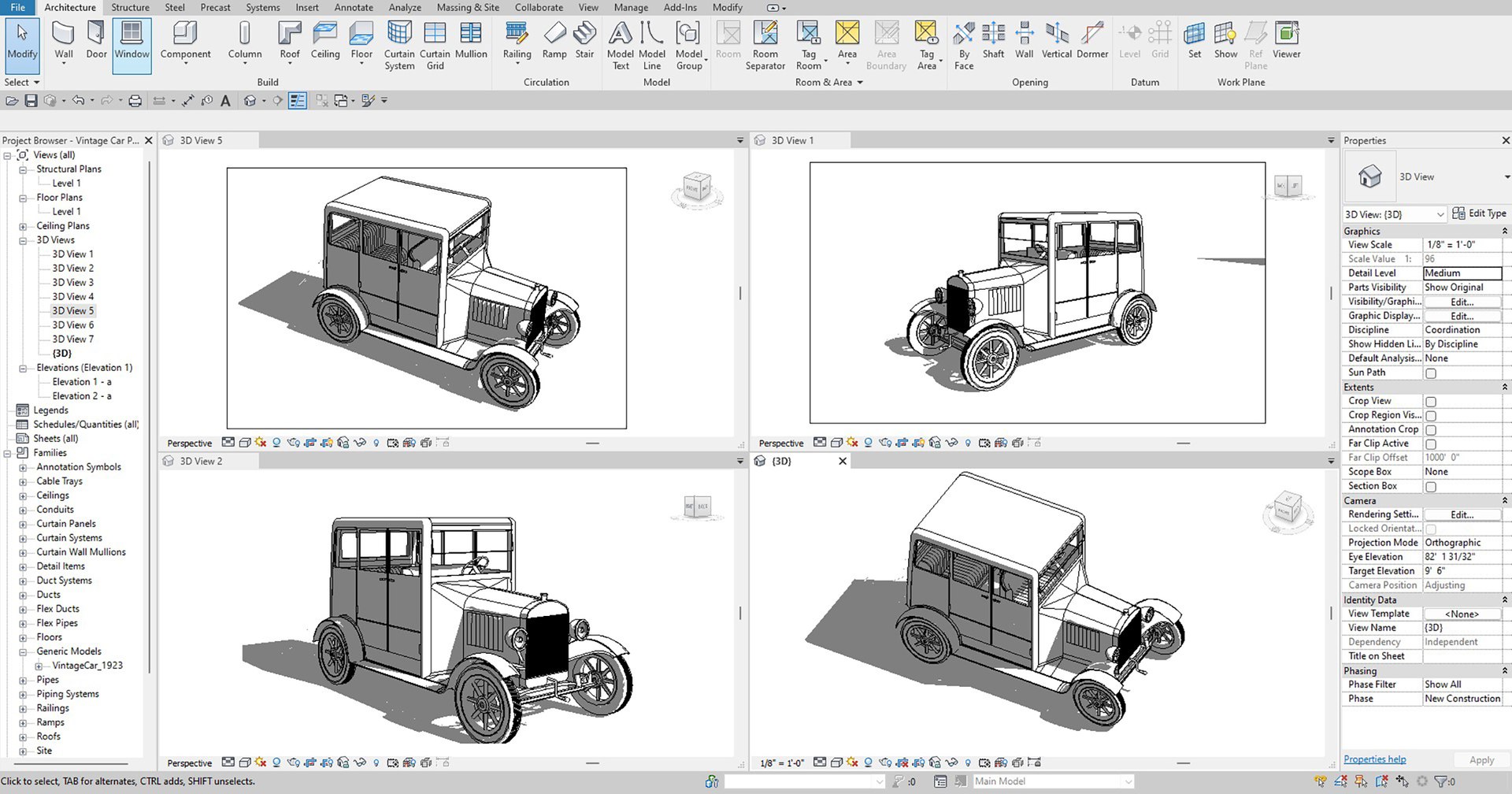Viewport: 1512px width, 794px height.
Task: Open the Select panel dropdown
Action: pos(21,82)
